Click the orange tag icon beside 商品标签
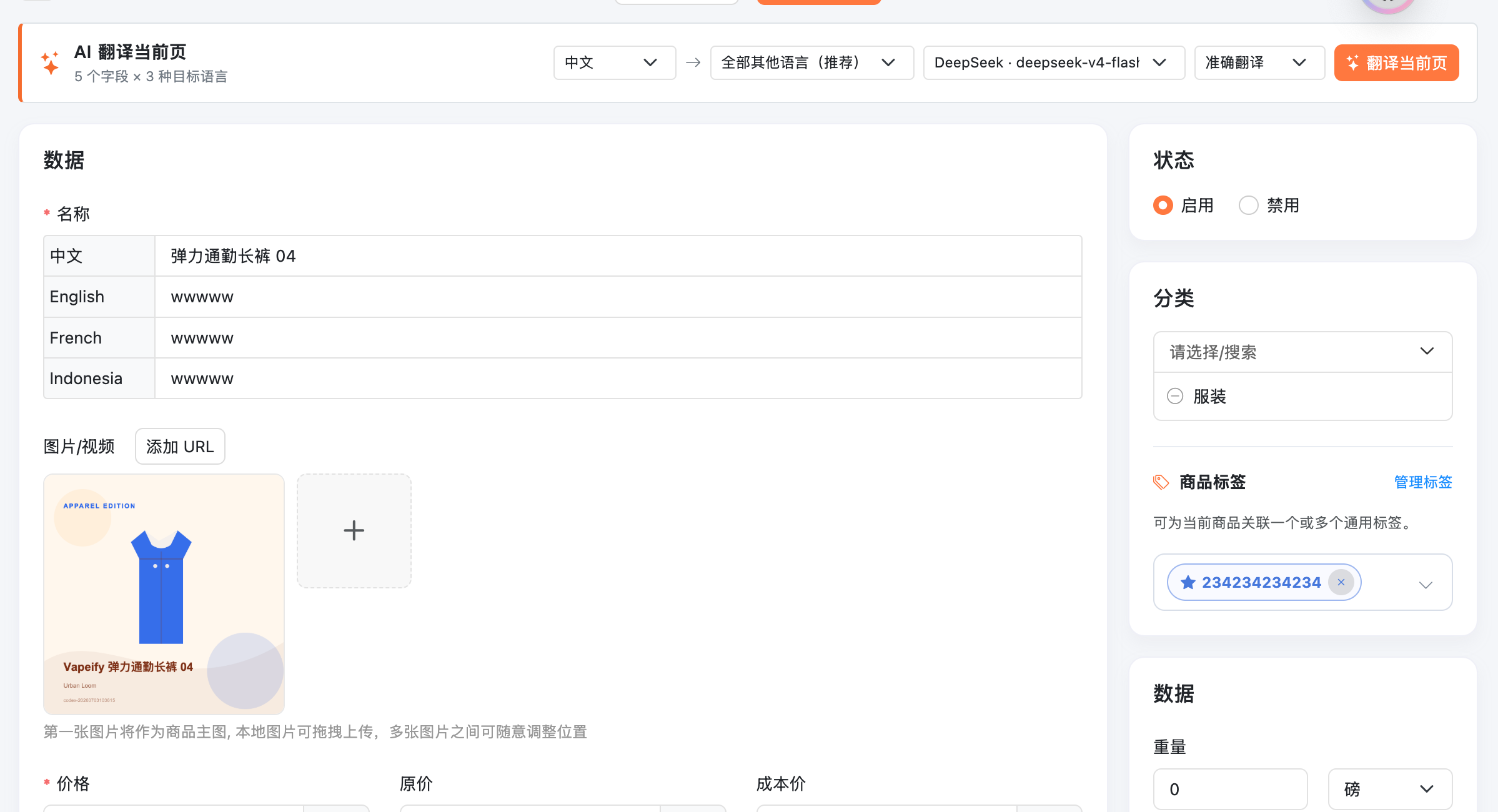1498x812 pixels. pyautogui.click(x=1161, y=482)
